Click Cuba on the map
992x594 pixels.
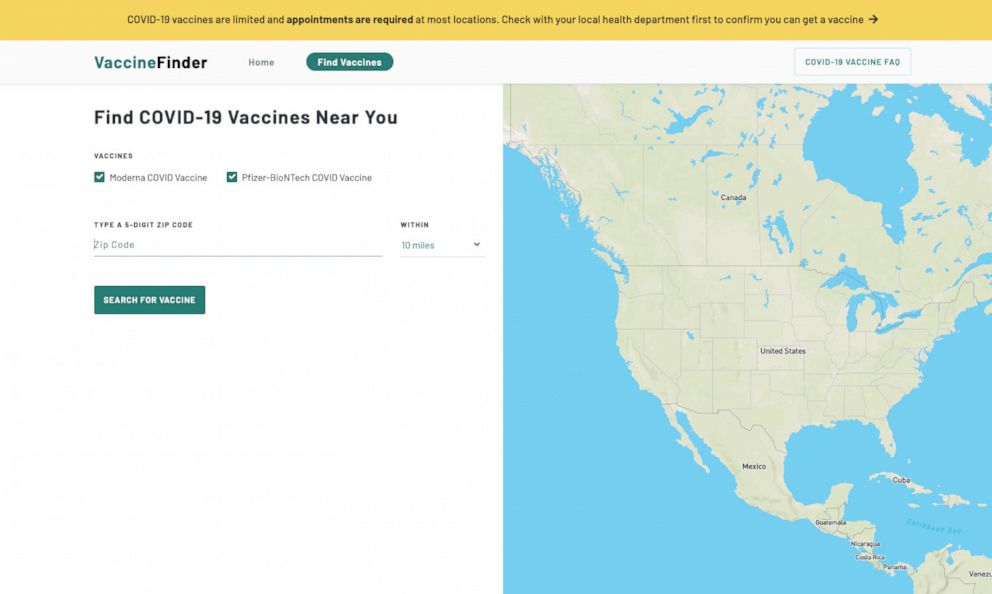(902, 480)
